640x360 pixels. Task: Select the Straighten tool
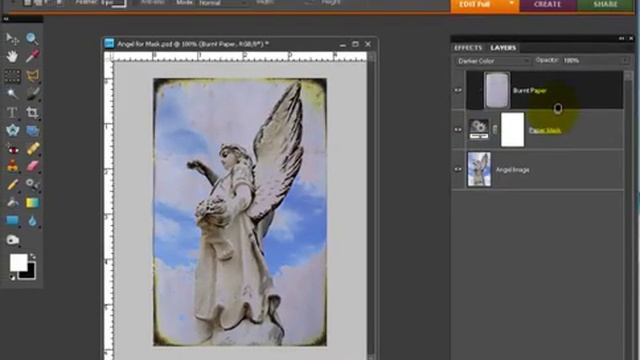coord(32,131)
